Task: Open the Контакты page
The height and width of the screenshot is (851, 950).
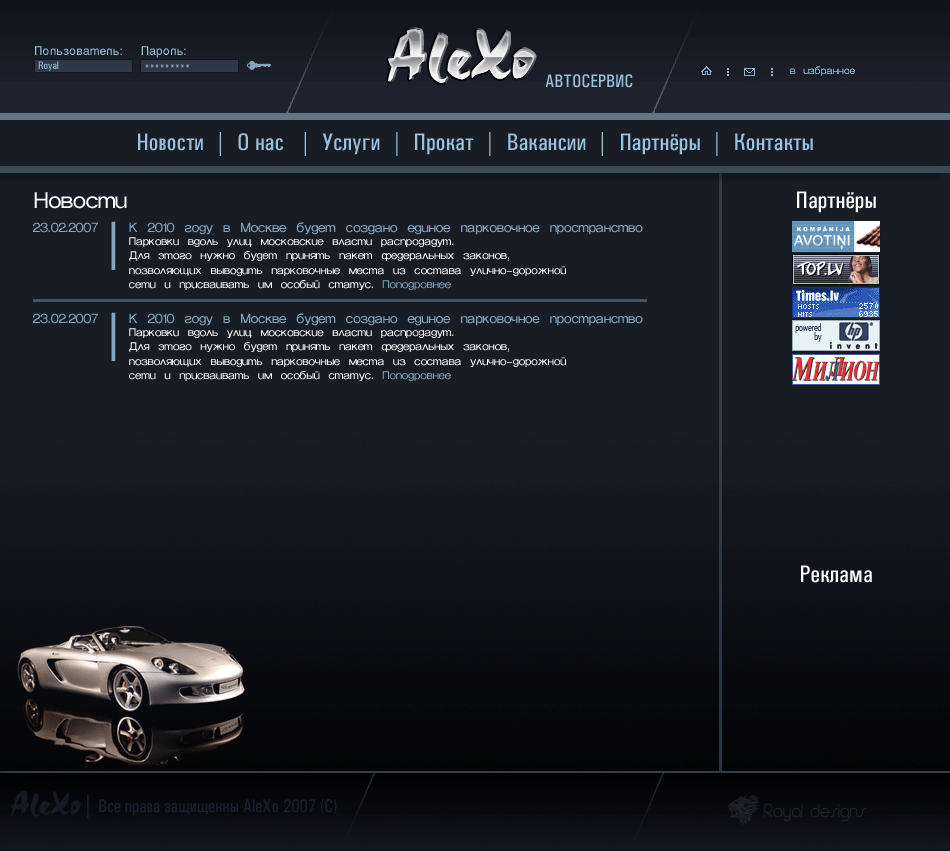Action: 772,142
